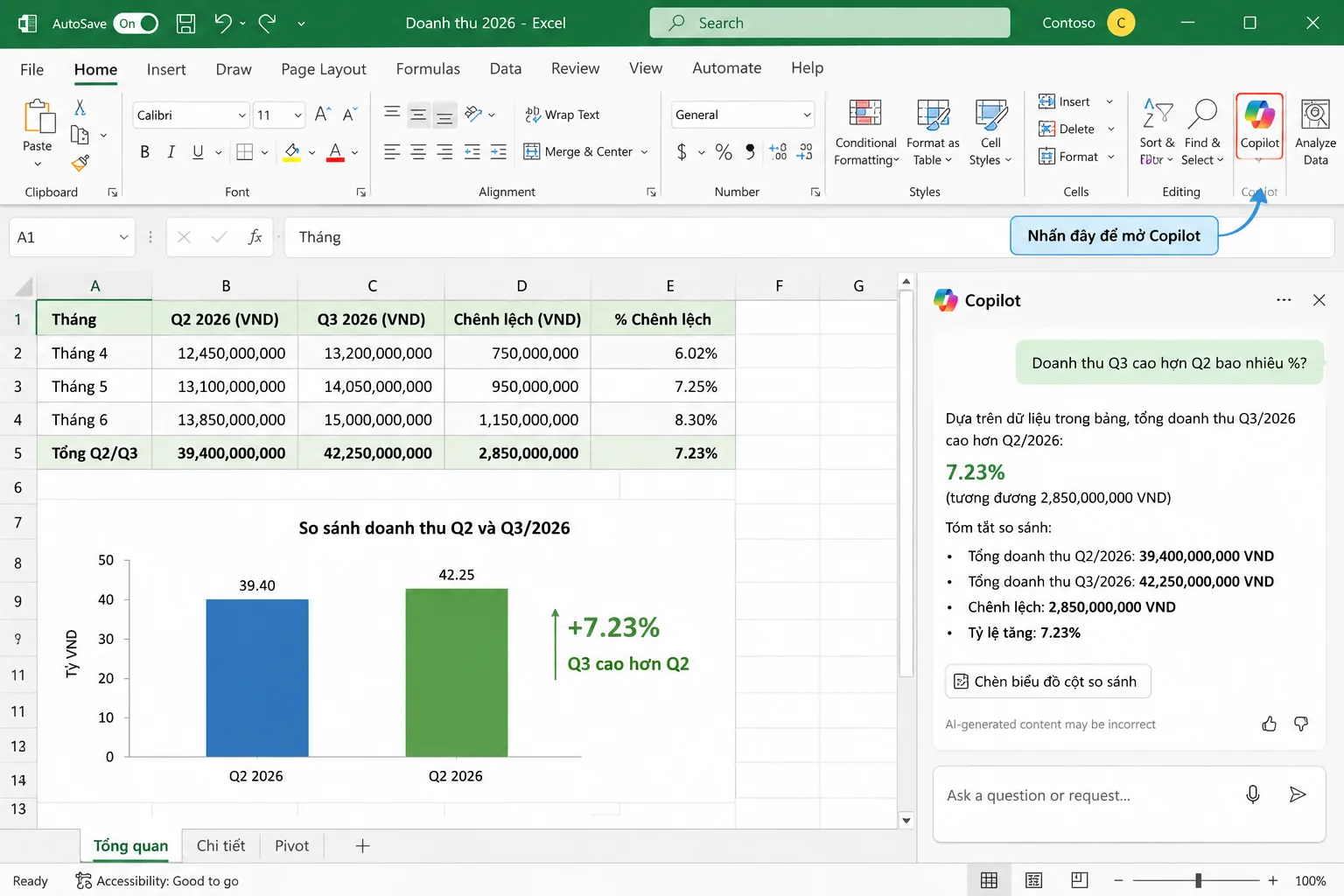Decrease indent in Alignment group
Image resolution: width=1344 pixels, height=896 pixels.
click(472, 152)
